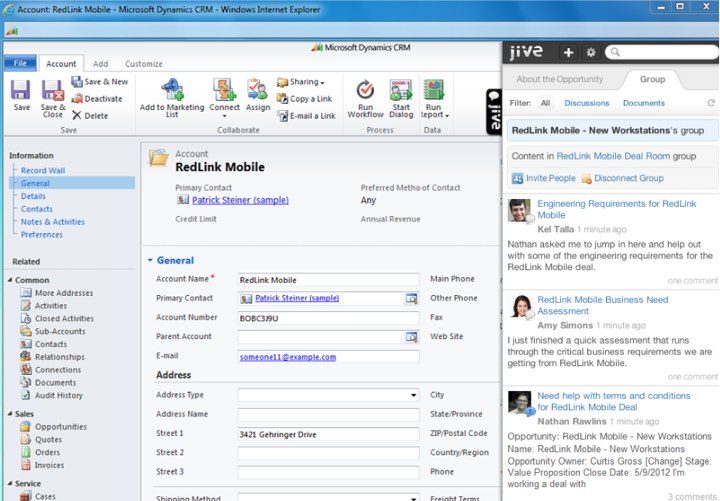Open Need help with terms post
The width and height of the screenshot is (720, 501).
(613, 401)
